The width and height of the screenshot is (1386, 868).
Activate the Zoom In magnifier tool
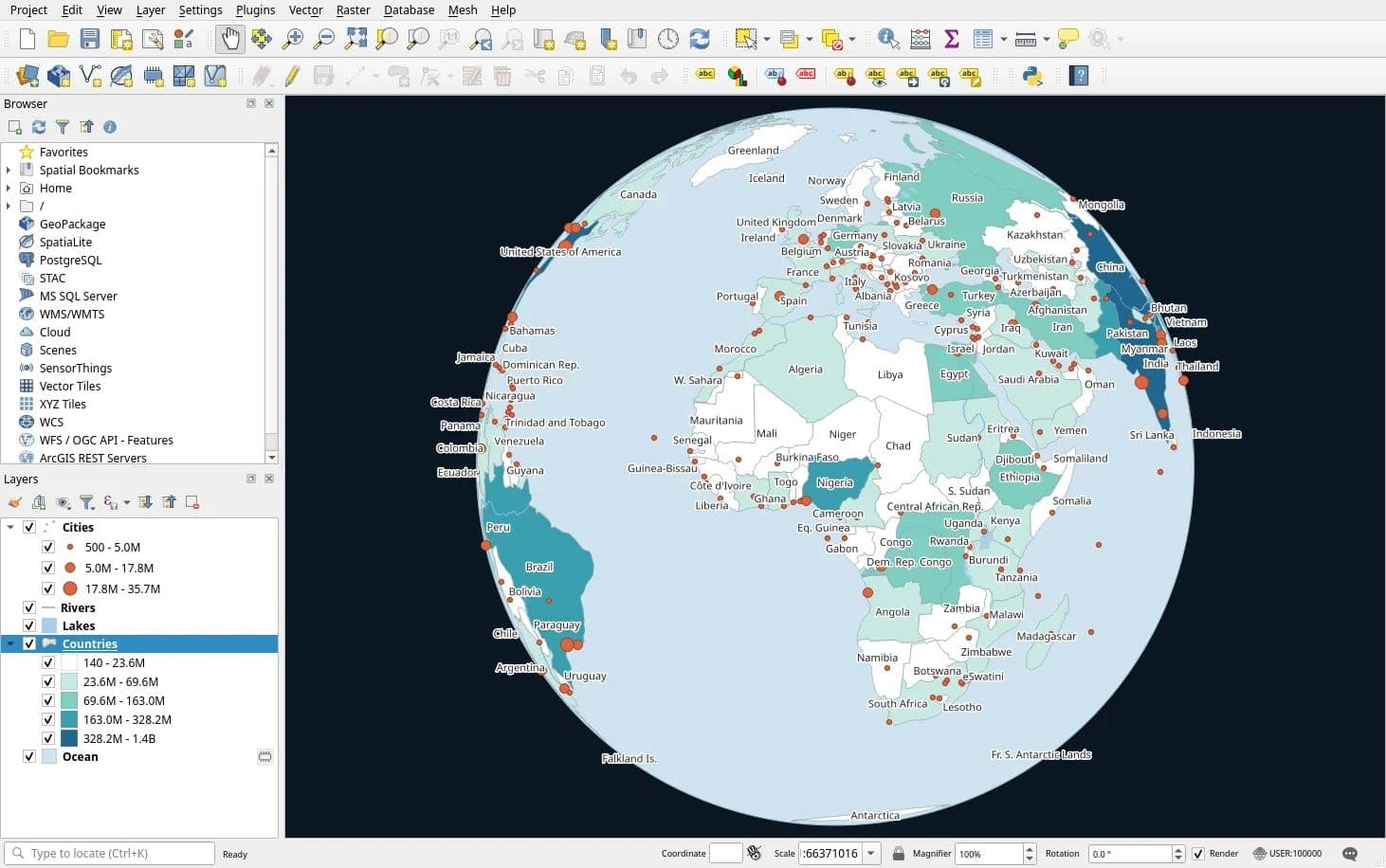tap(293, 39)
